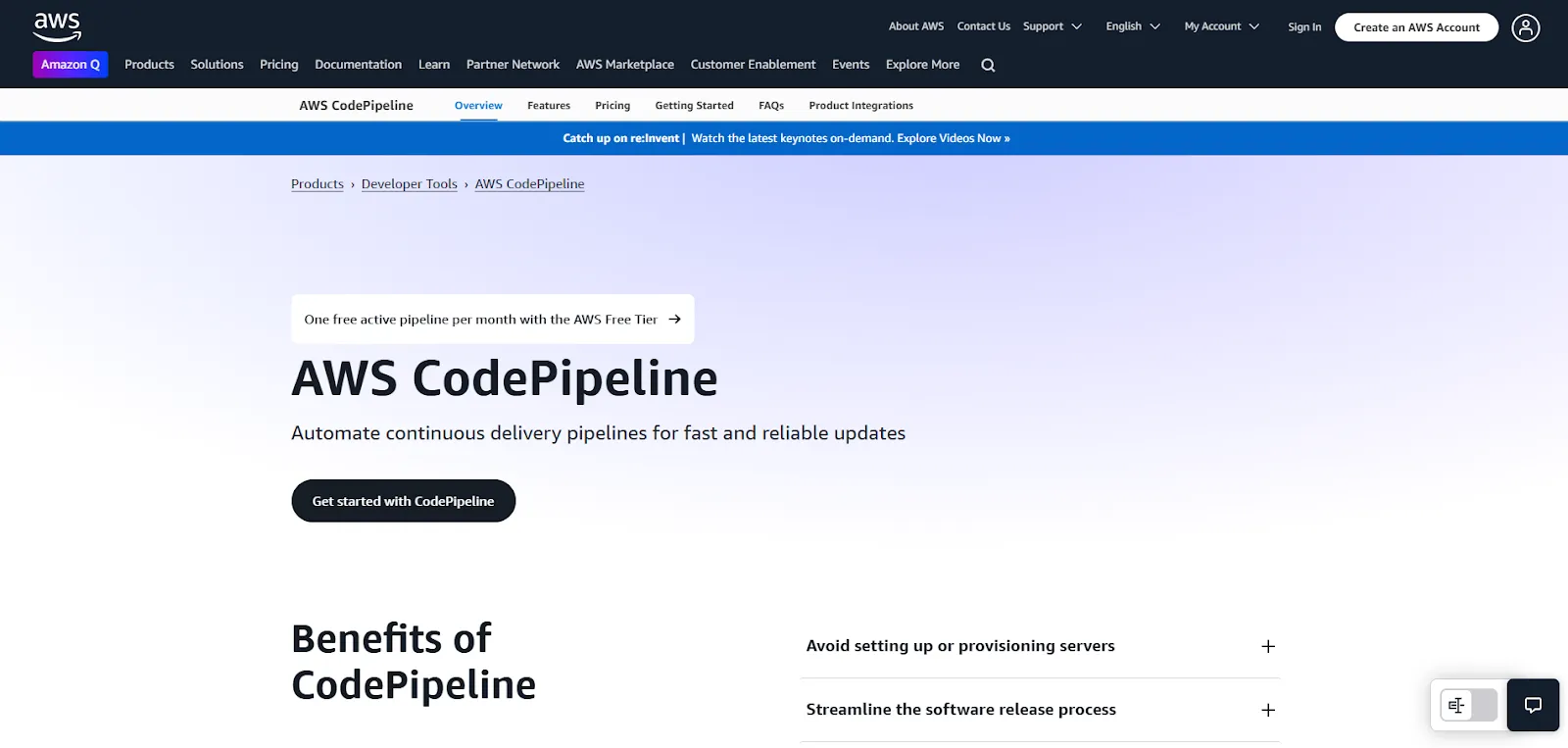The image size is (1568, 748).
Task: Click Explore Videos Now banner link
Action: click(x=954, y=138)
